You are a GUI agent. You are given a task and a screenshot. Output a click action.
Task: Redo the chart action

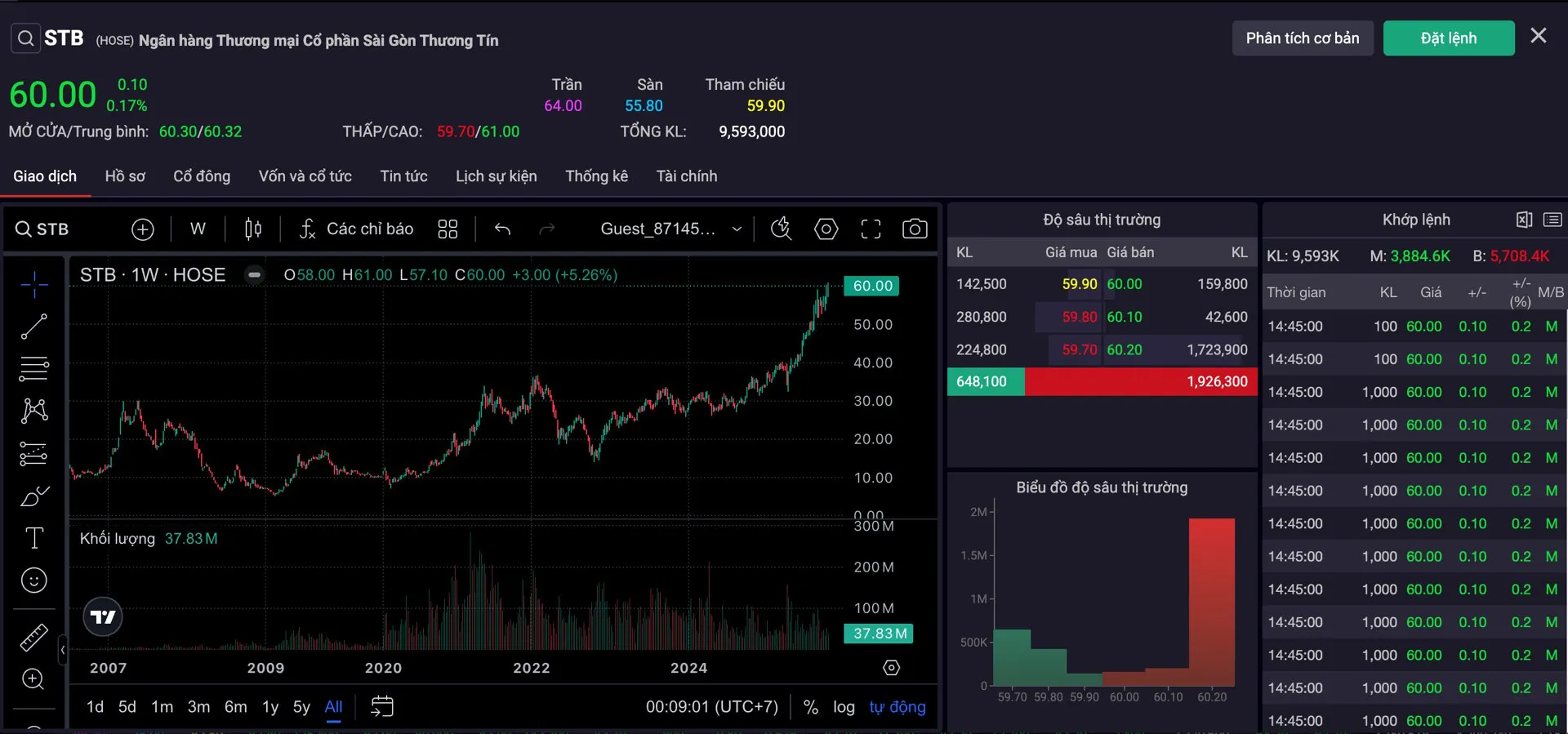tap(547, 229)
